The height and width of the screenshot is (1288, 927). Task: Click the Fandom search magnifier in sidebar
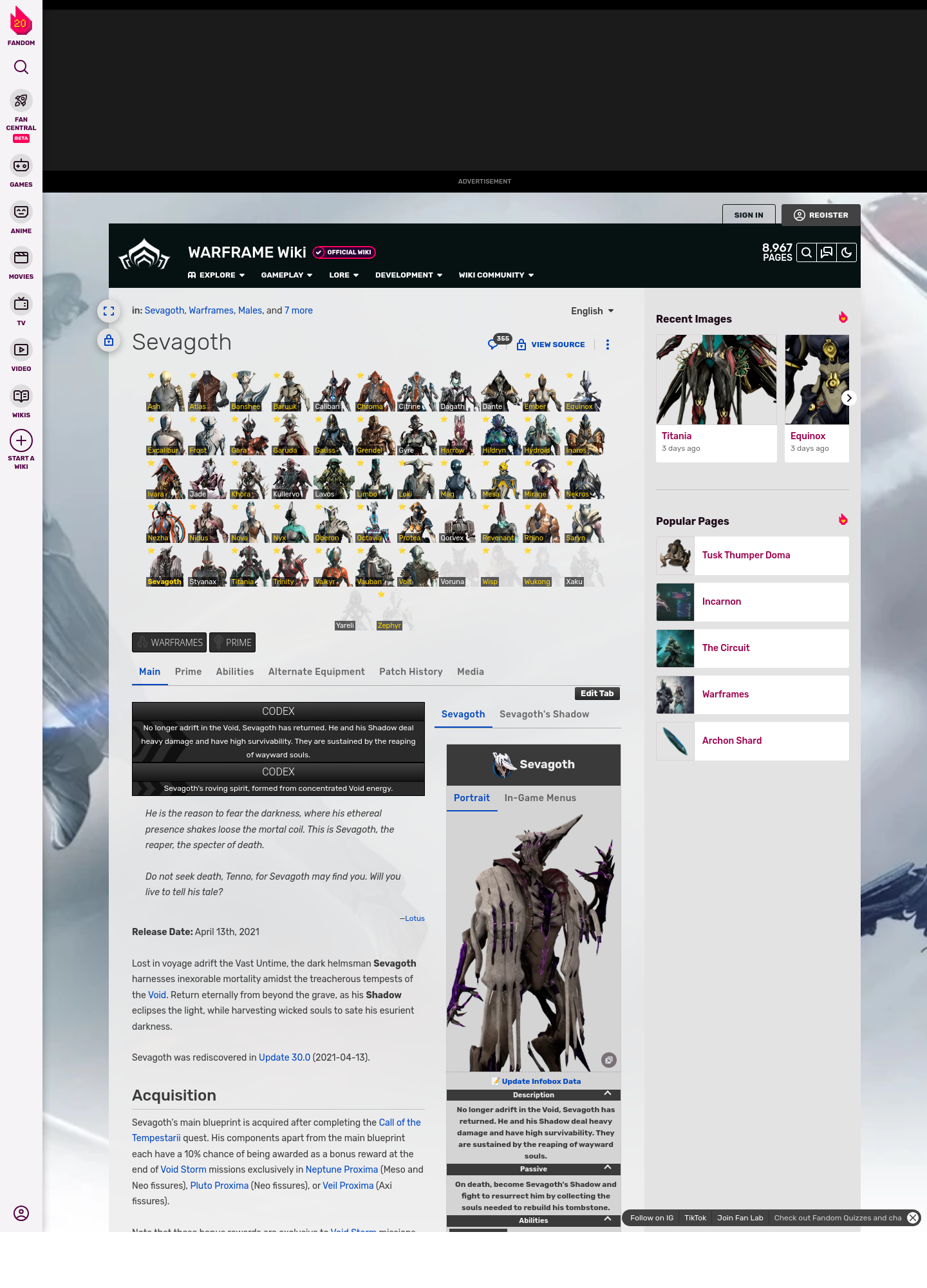[21, 68]
